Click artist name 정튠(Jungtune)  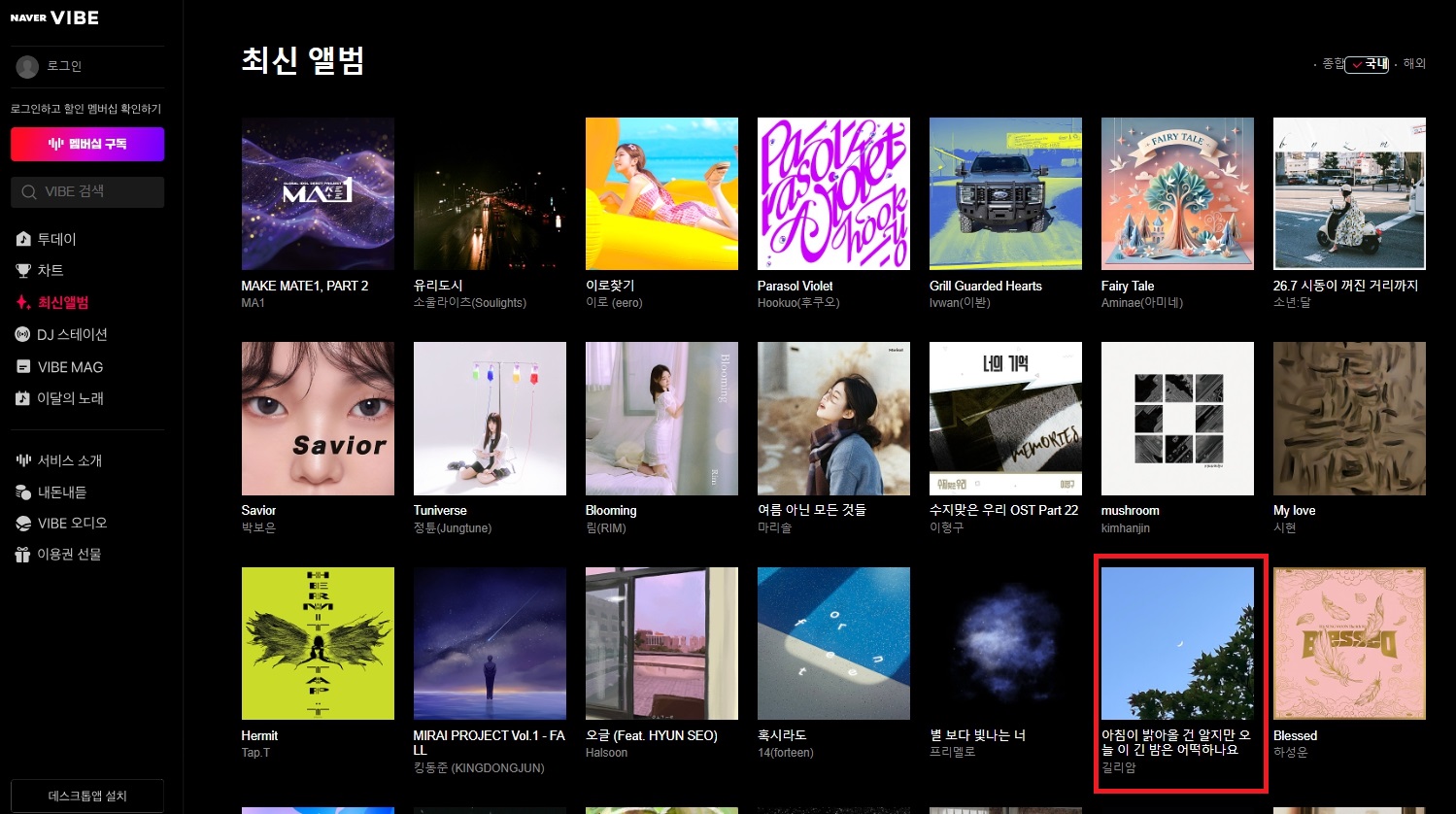point(453,527)
